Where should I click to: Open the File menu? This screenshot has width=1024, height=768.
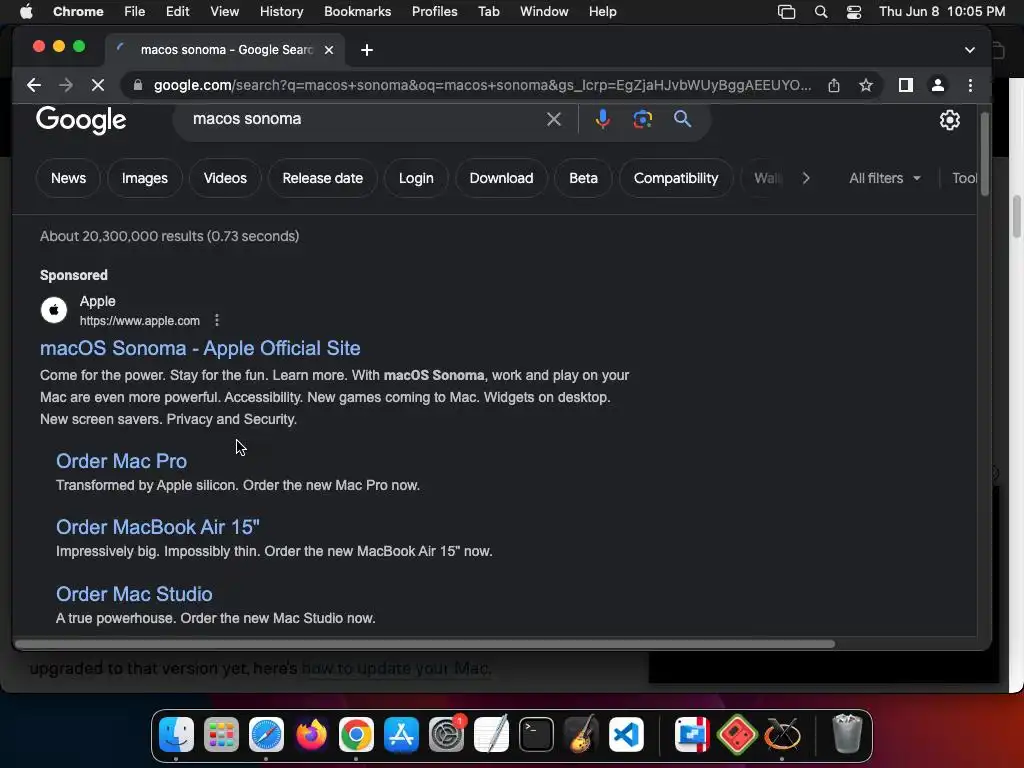(x=135, y=12)
